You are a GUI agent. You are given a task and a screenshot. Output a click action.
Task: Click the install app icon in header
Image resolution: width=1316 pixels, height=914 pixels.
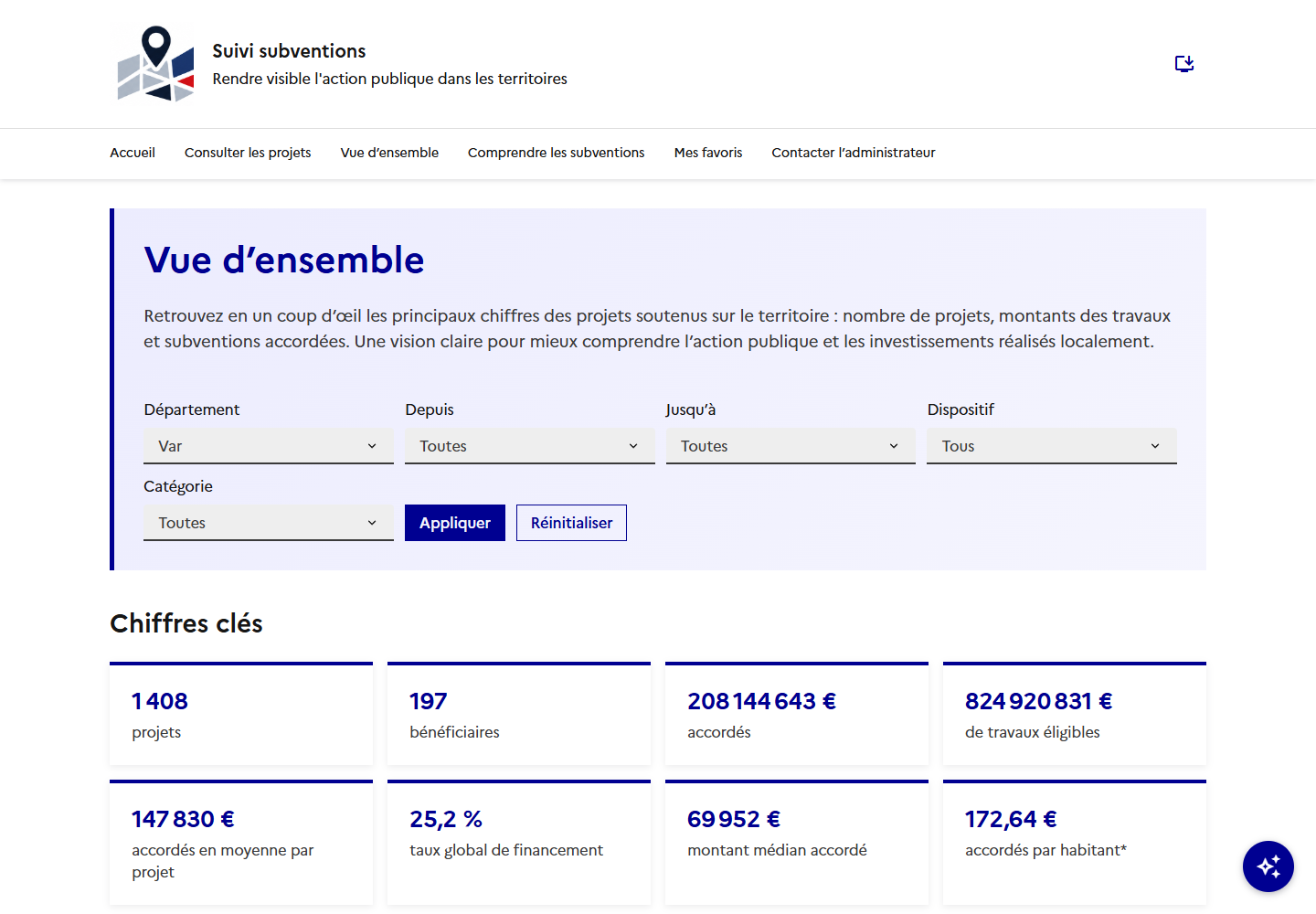(x=1184, y=63)
